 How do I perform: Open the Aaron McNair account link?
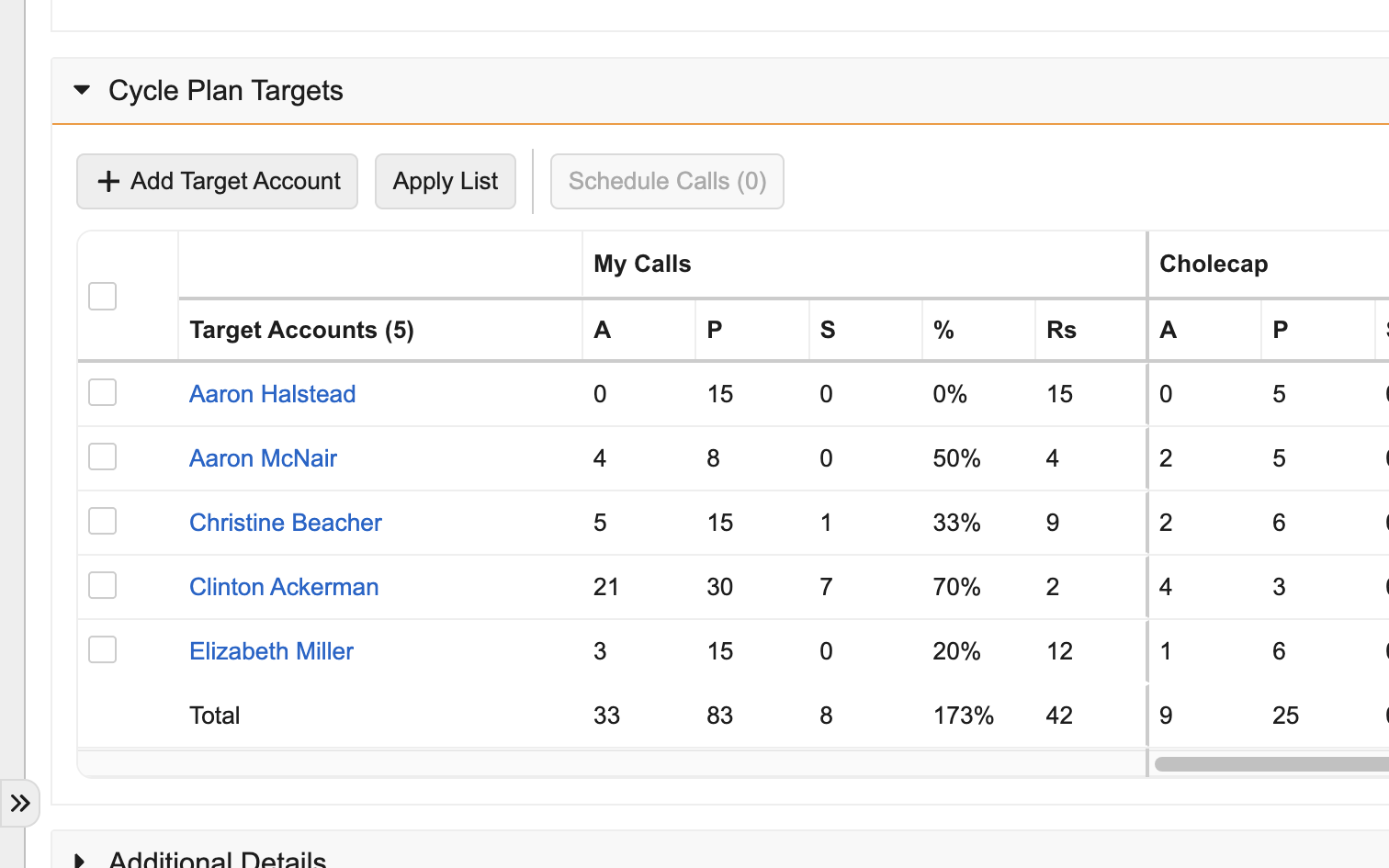pyautogui.click(x=263, y=458)
